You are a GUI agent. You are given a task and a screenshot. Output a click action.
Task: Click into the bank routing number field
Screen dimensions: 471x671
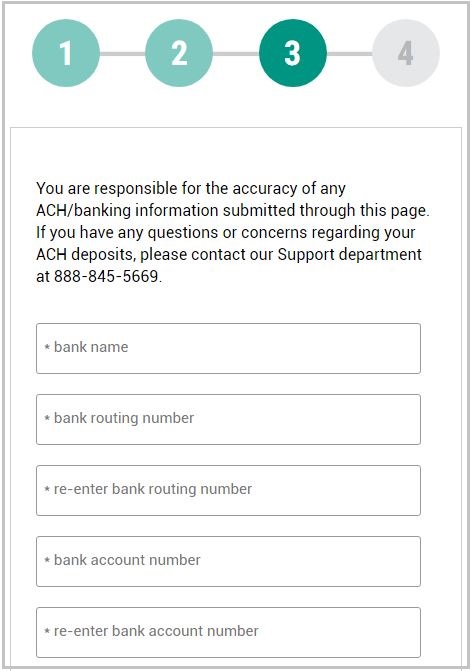pos(228,419)
